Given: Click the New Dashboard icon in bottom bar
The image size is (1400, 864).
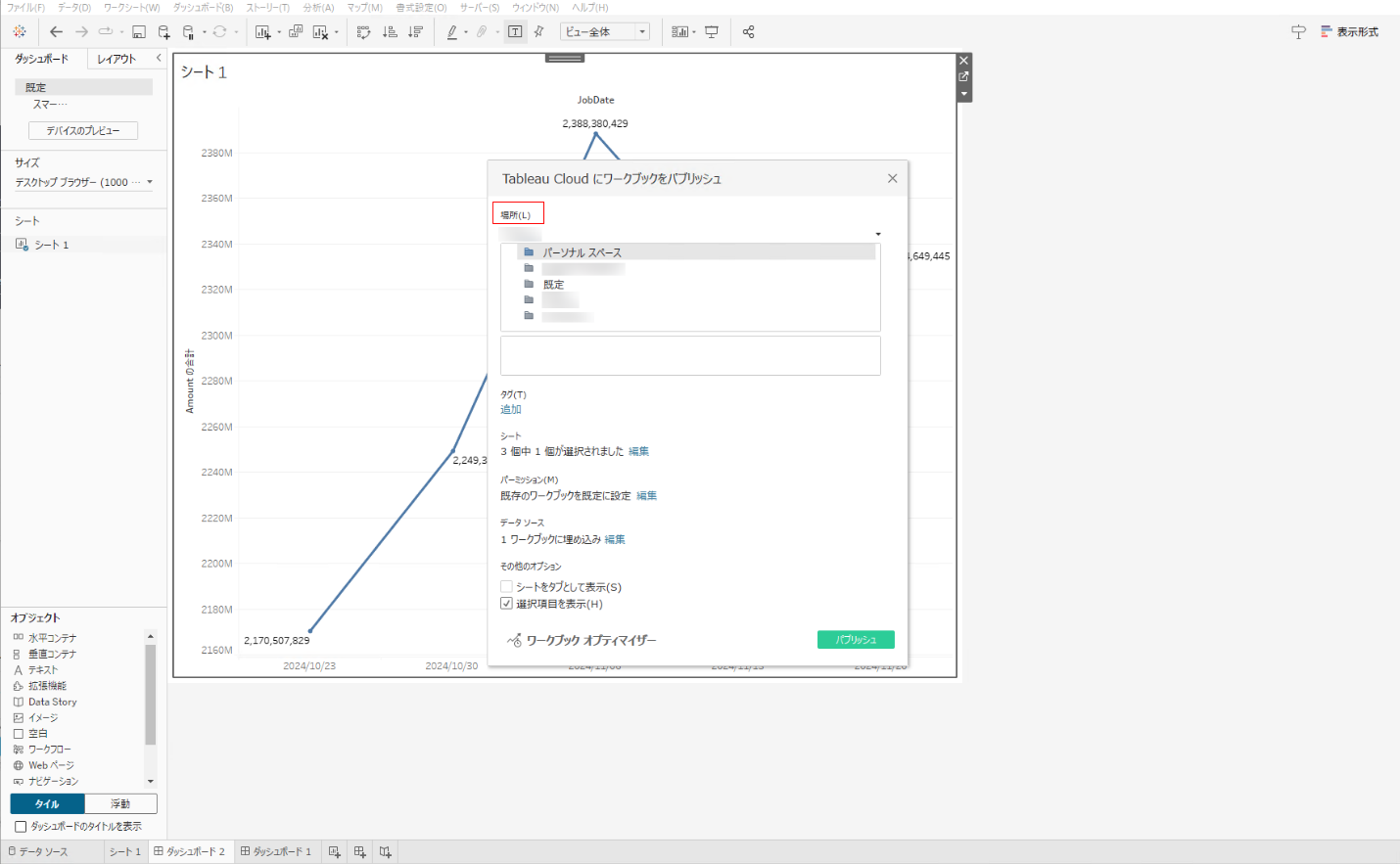Looking at the screenshot, I should tap(359, 852).
